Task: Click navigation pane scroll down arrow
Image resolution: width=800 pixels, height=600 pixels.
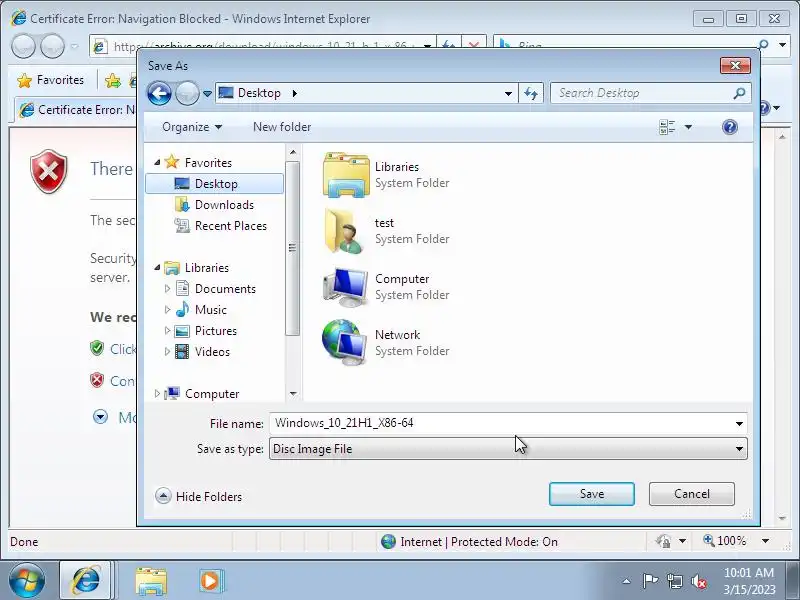Action: [293, 393]
